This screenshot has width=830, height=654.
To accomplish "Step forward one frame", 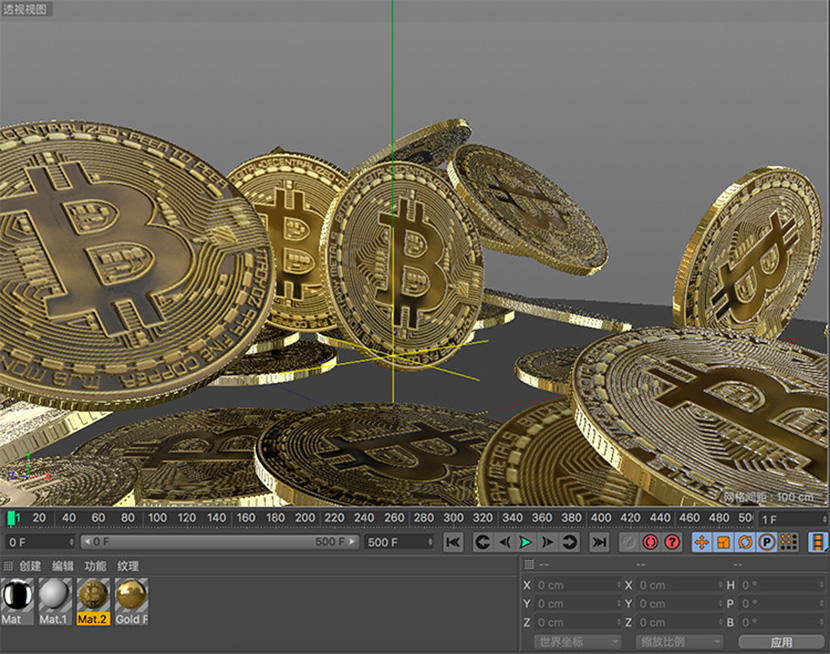I will tap(547, 542).
